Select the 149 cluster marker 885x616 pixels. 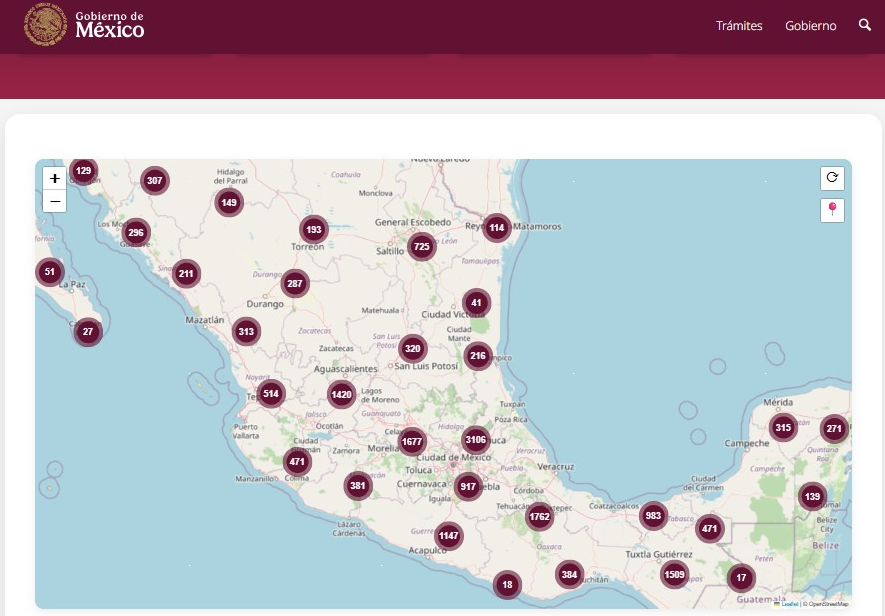pos(229,202)
